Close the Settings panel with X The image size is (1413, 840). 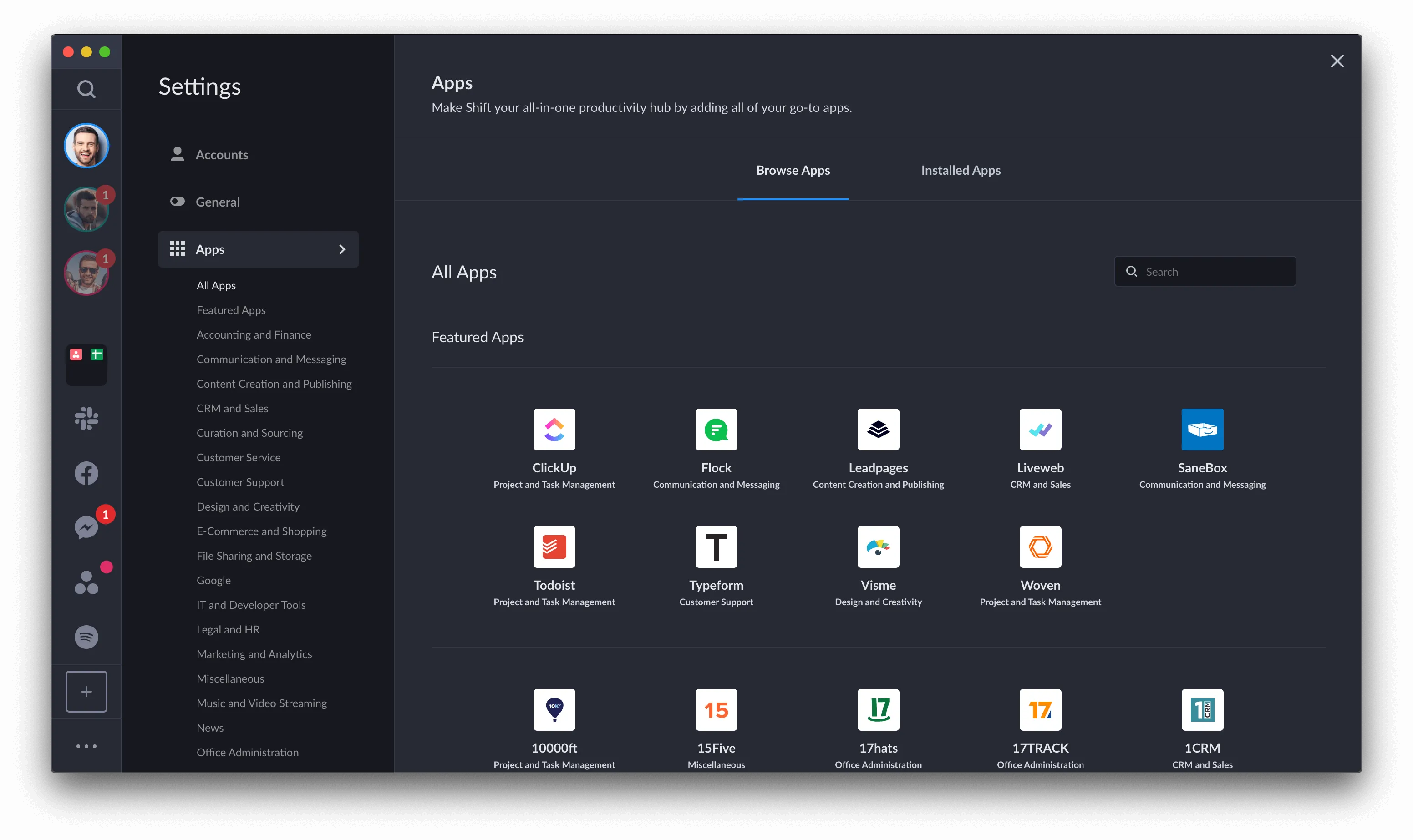click(1337, 61)
